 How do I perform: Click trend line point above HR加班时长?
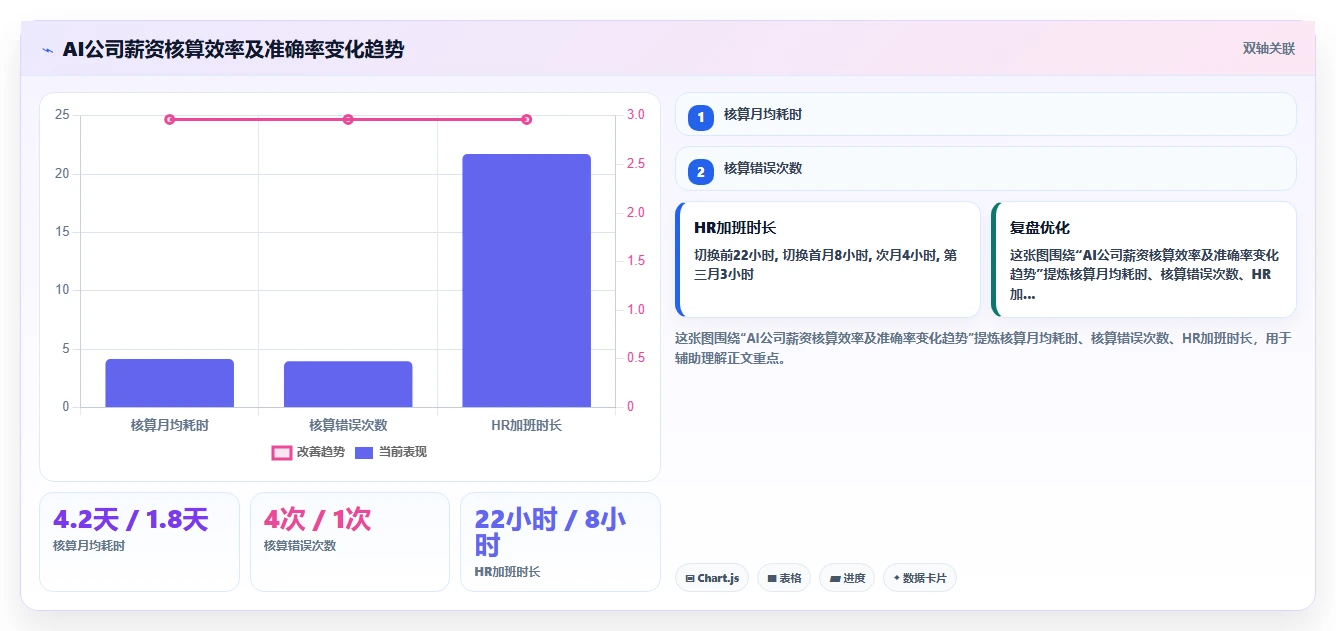527,119
